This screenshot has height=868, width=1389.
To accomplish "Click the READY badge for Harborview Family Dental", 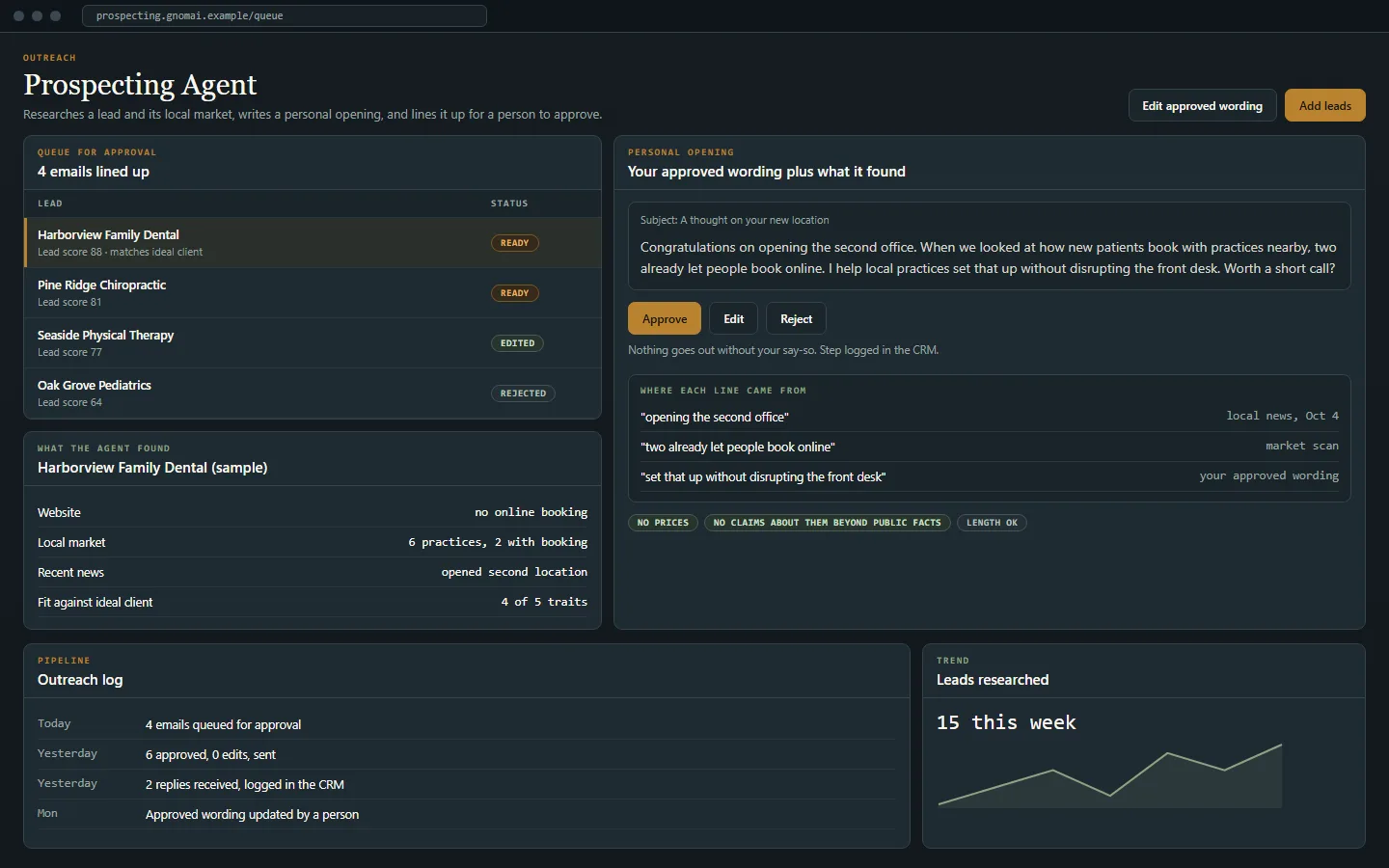I will pyautogui.click(x=514, y=243).
